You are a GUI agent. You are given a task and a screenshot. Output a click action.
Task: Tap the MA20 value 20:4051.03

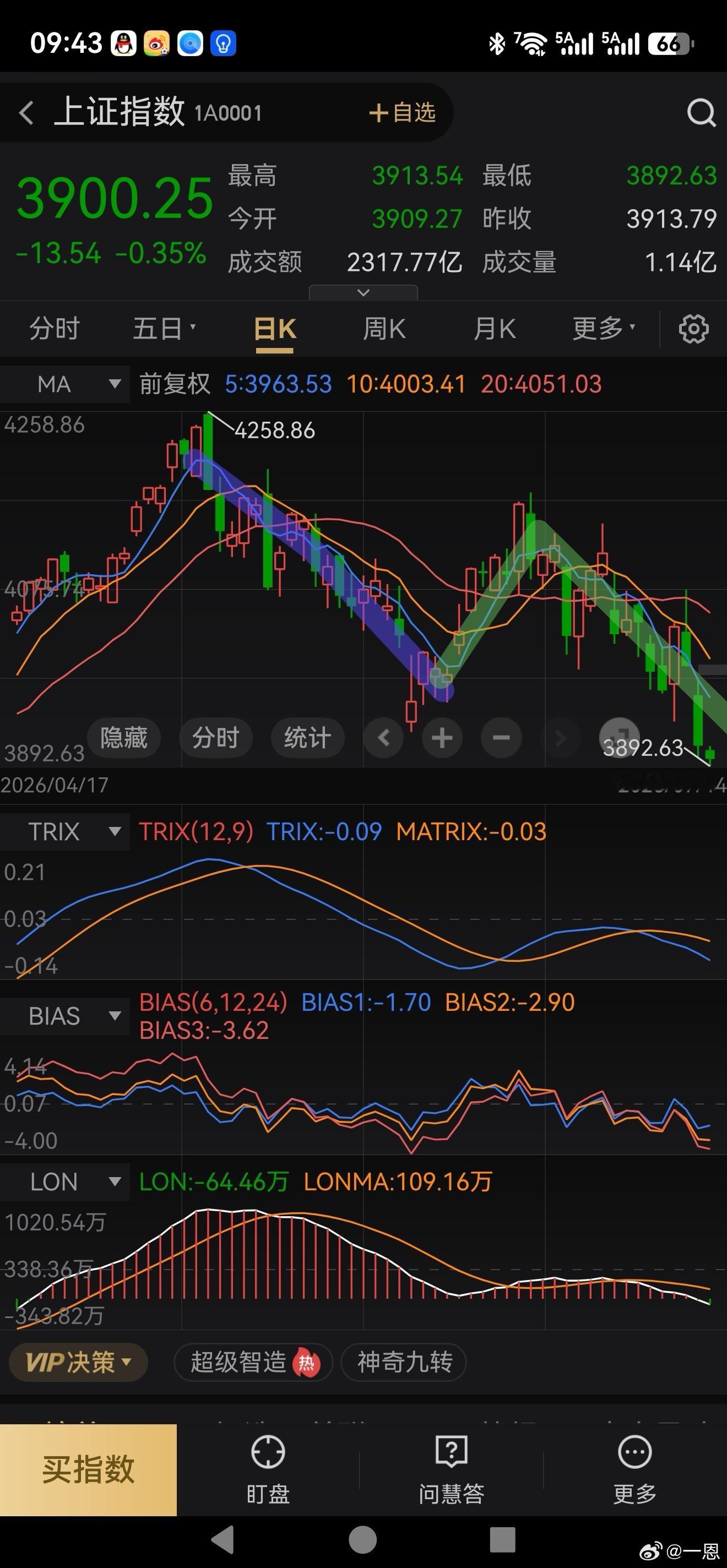[x=541, y=384]
